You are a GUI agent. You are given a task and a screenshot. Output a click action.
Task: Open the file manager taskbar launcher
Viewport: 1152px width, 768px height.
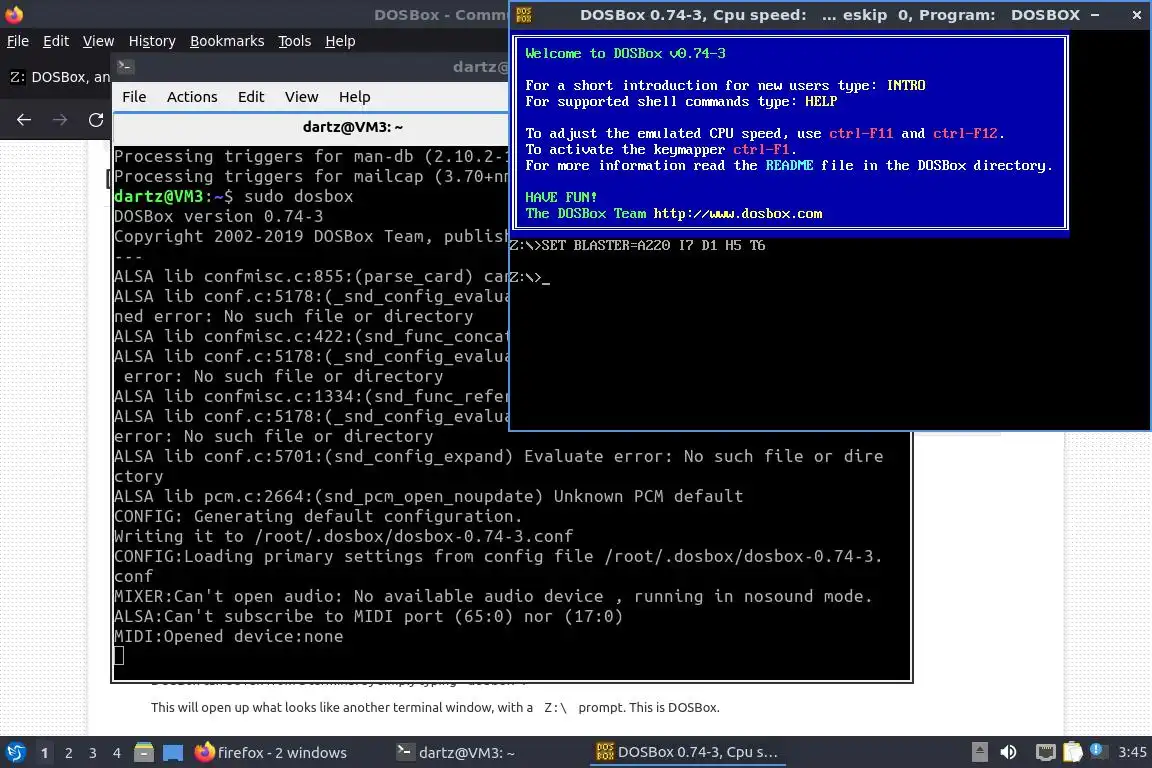144,752
